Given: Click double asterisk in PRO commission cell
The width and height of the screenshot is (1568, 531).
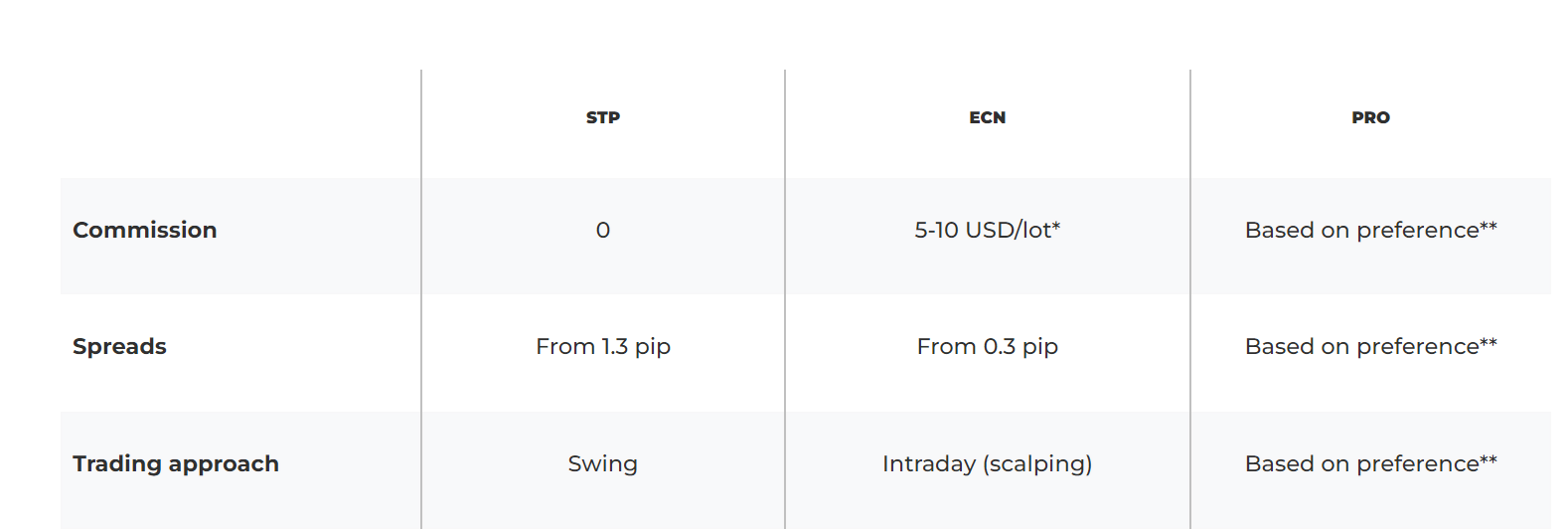Looking at the screenshot, I should [x=1489, y=225].
